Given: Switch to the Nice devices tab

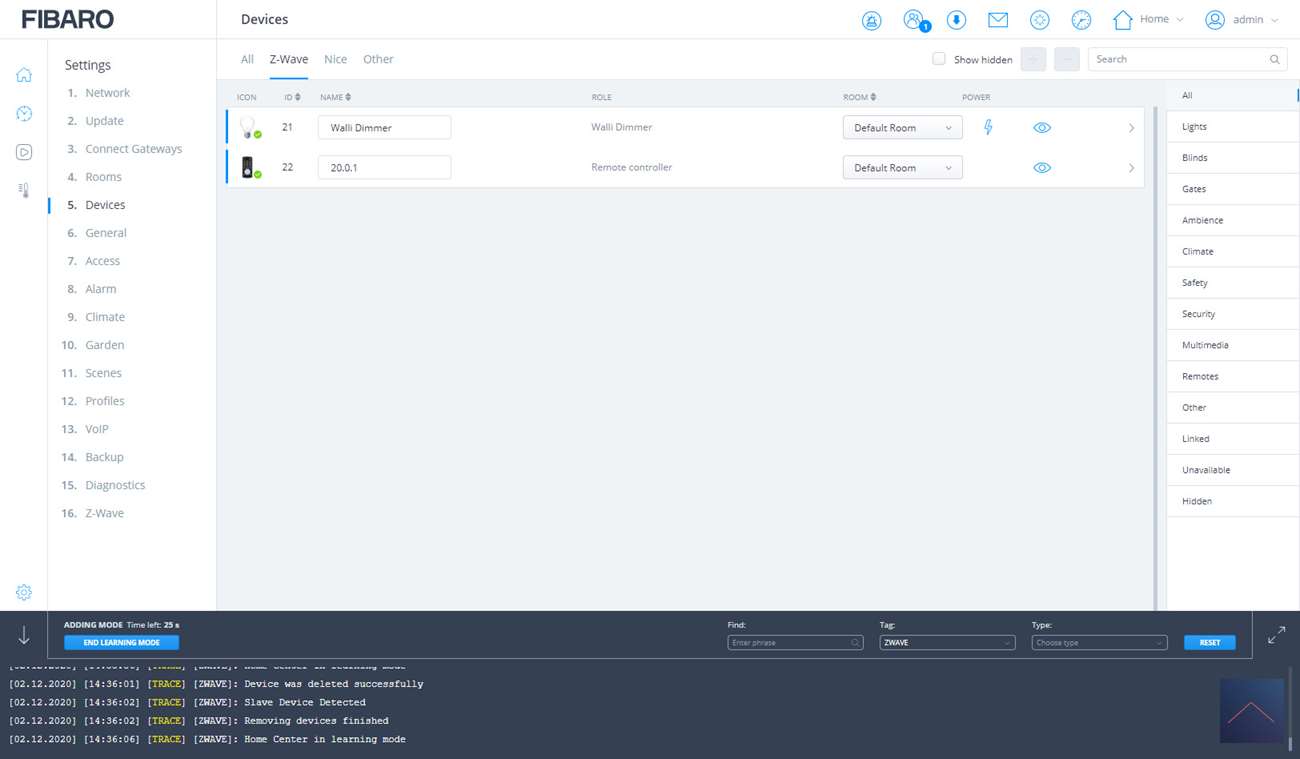Looking at the screenshot, I should (335, 59).
